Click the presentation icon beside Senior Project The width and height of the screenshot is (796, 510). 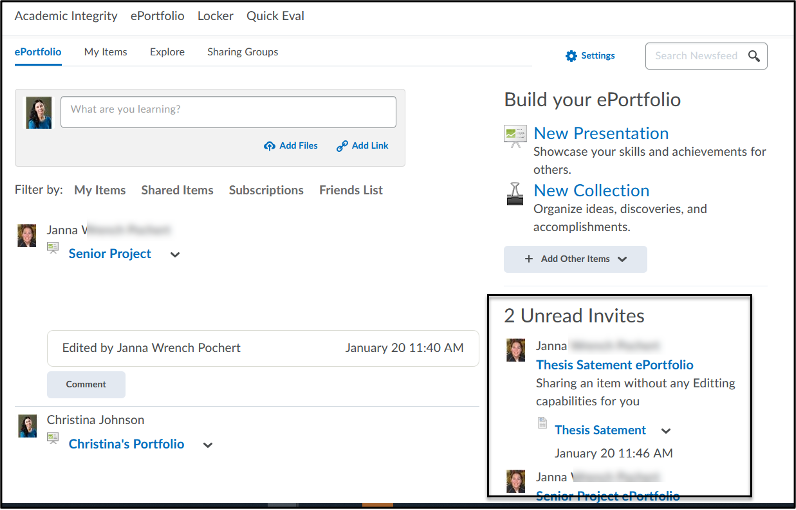click(x=53, y=249)
